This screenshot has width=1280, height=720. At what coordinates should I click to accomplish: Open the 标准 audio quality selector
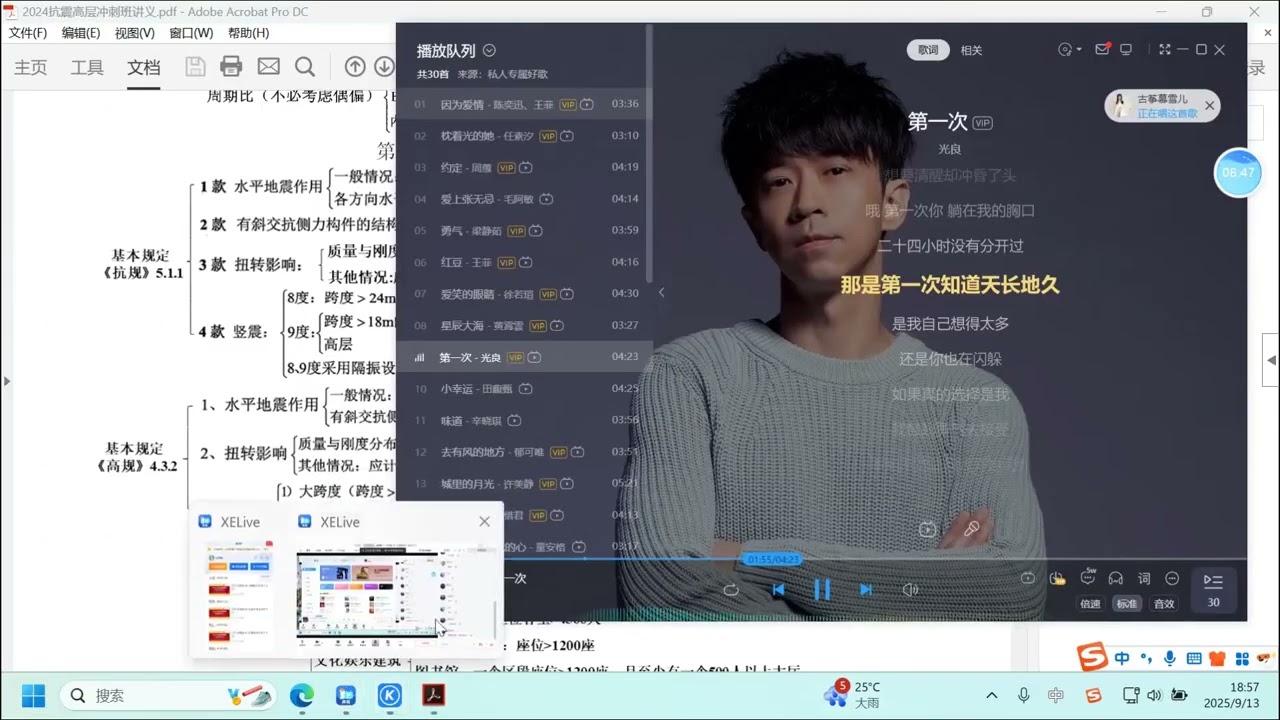1127,603
